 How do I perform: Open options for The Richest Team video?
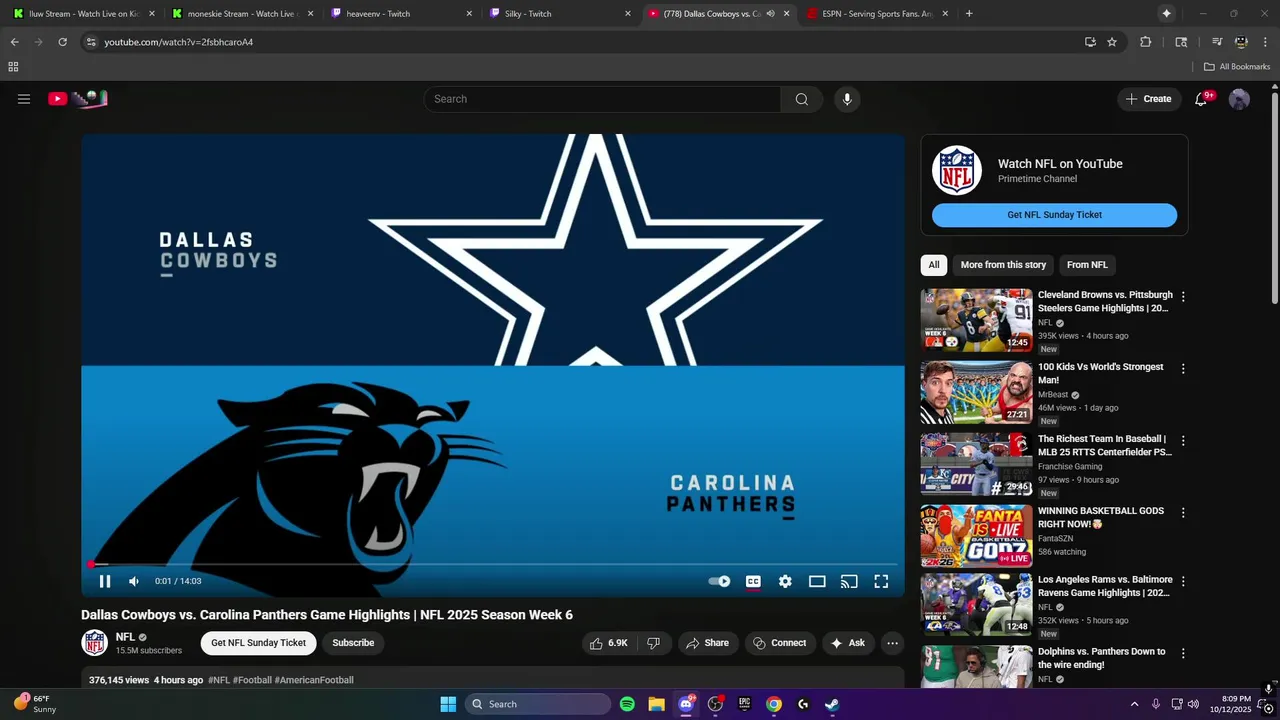coord(1183,441)
